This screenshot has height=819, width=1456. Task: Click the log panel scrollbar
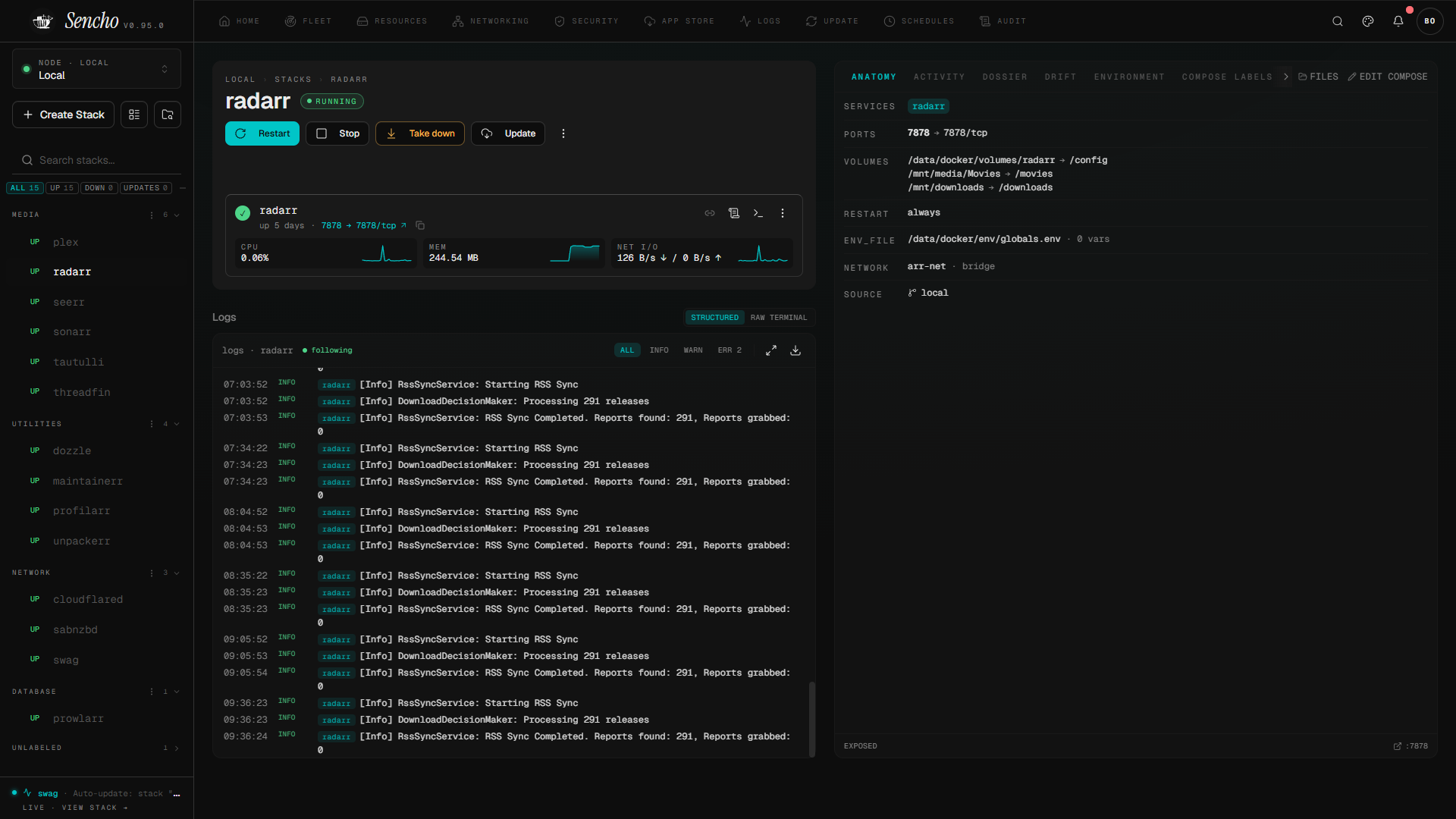(x=812, y=719)
